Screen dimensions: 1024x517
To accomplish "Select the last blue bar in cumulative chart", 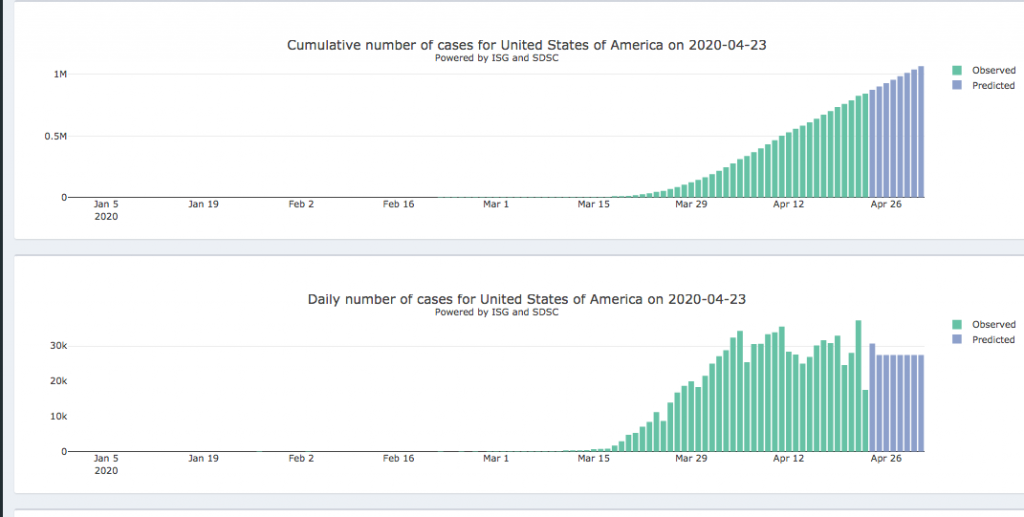I will click(921, 132).
